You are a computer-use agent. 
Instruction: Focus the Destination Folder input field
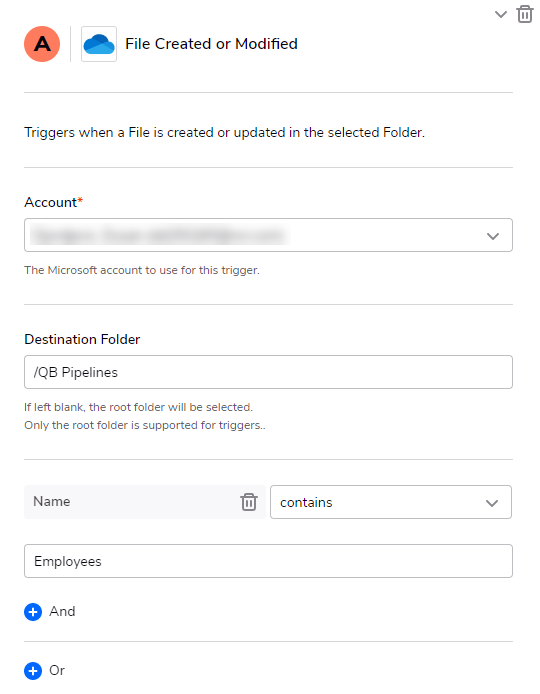click(x=268, y=372)
